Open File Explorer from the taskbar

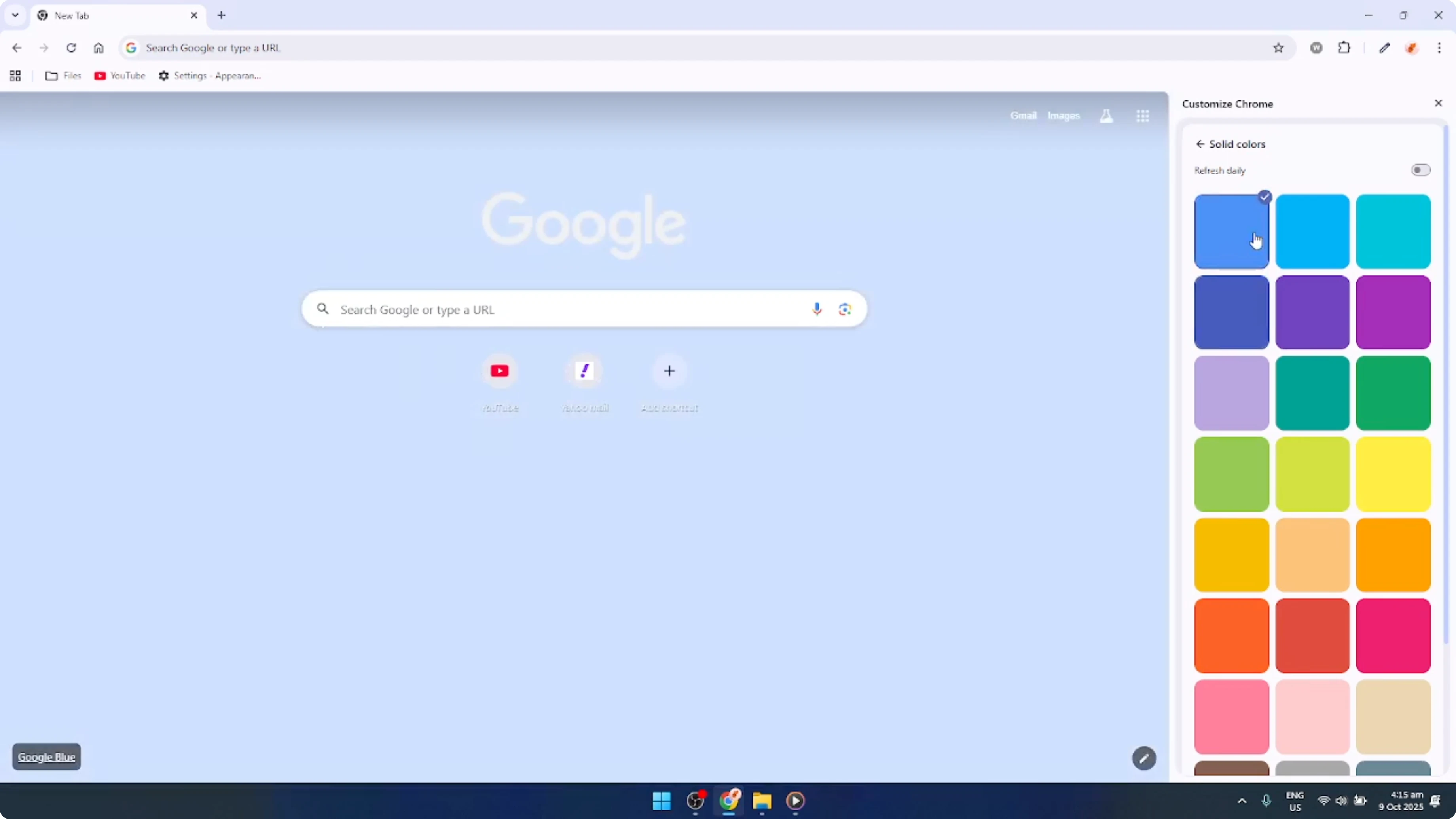(762, 801)
